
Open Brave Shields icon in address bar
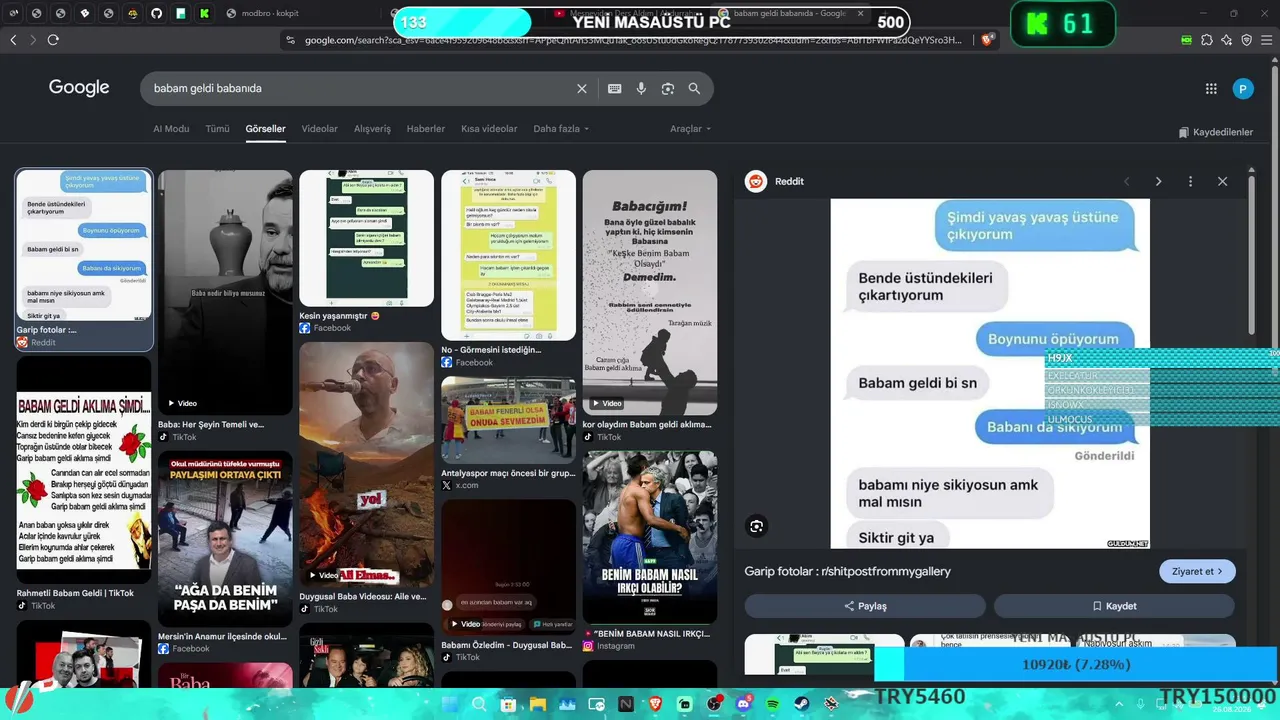pyautogui.click(x=987, y=40)
